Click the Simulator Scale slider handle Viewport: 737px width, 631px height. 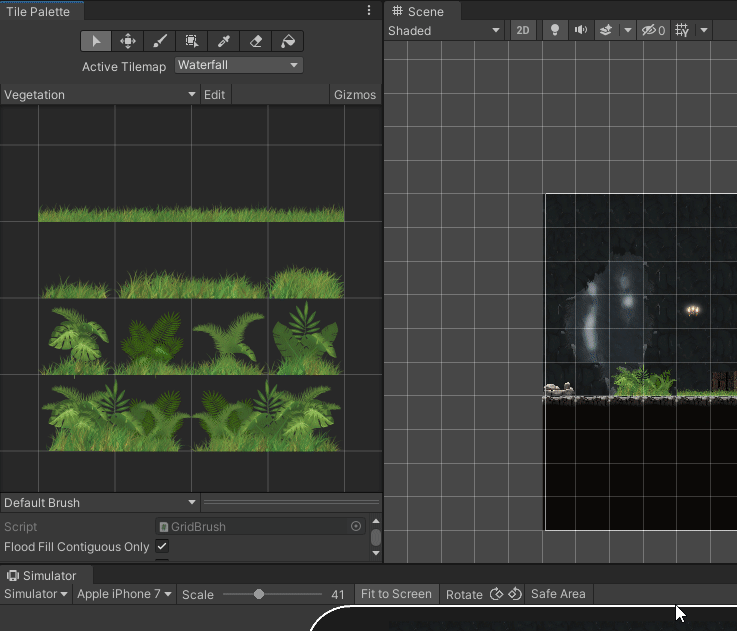tap(259, 594)
